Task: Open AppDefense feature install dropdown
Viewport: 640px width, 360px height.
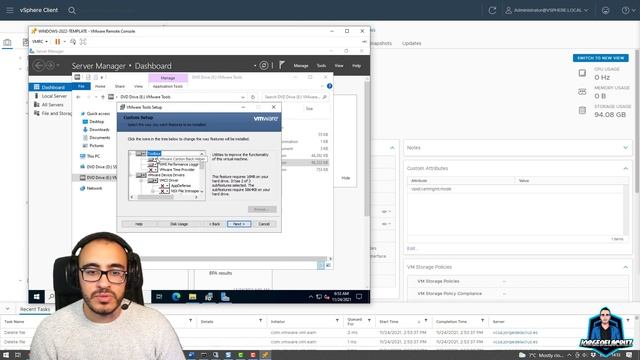Action: (x=164, y=186)
